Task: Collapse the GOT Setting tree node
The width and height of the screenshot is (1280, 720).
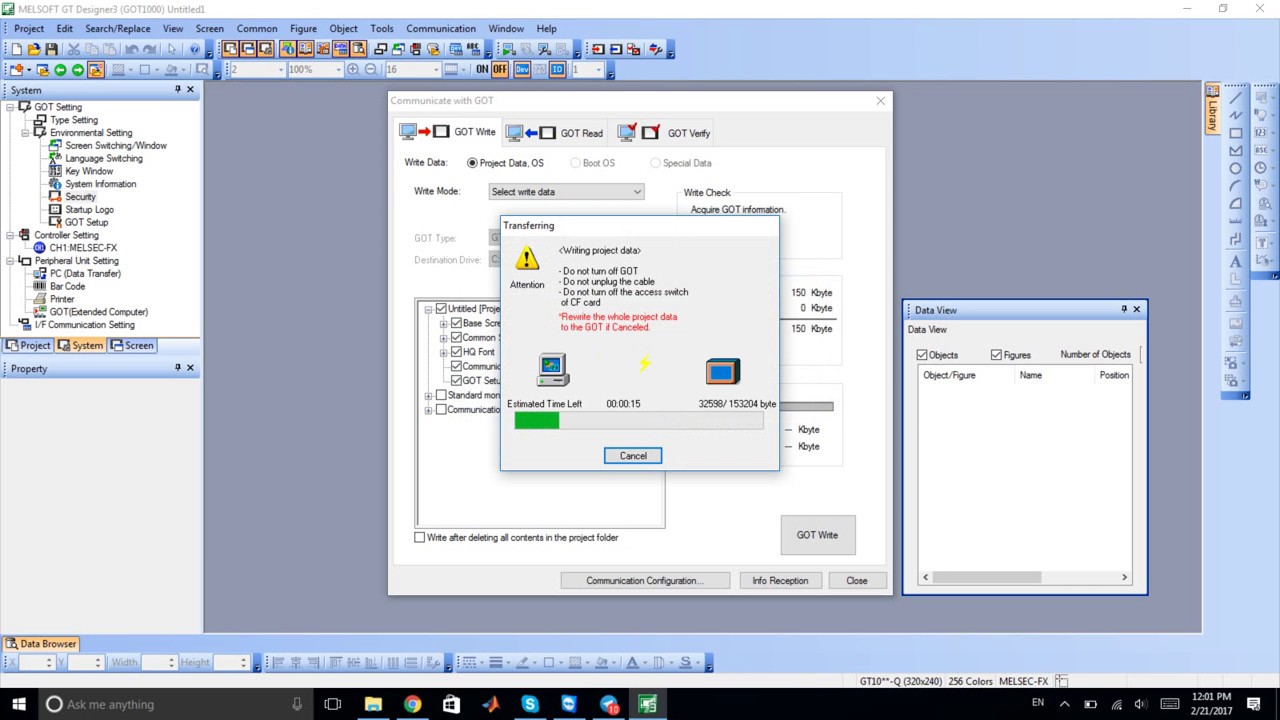Action: coord(11,107)
